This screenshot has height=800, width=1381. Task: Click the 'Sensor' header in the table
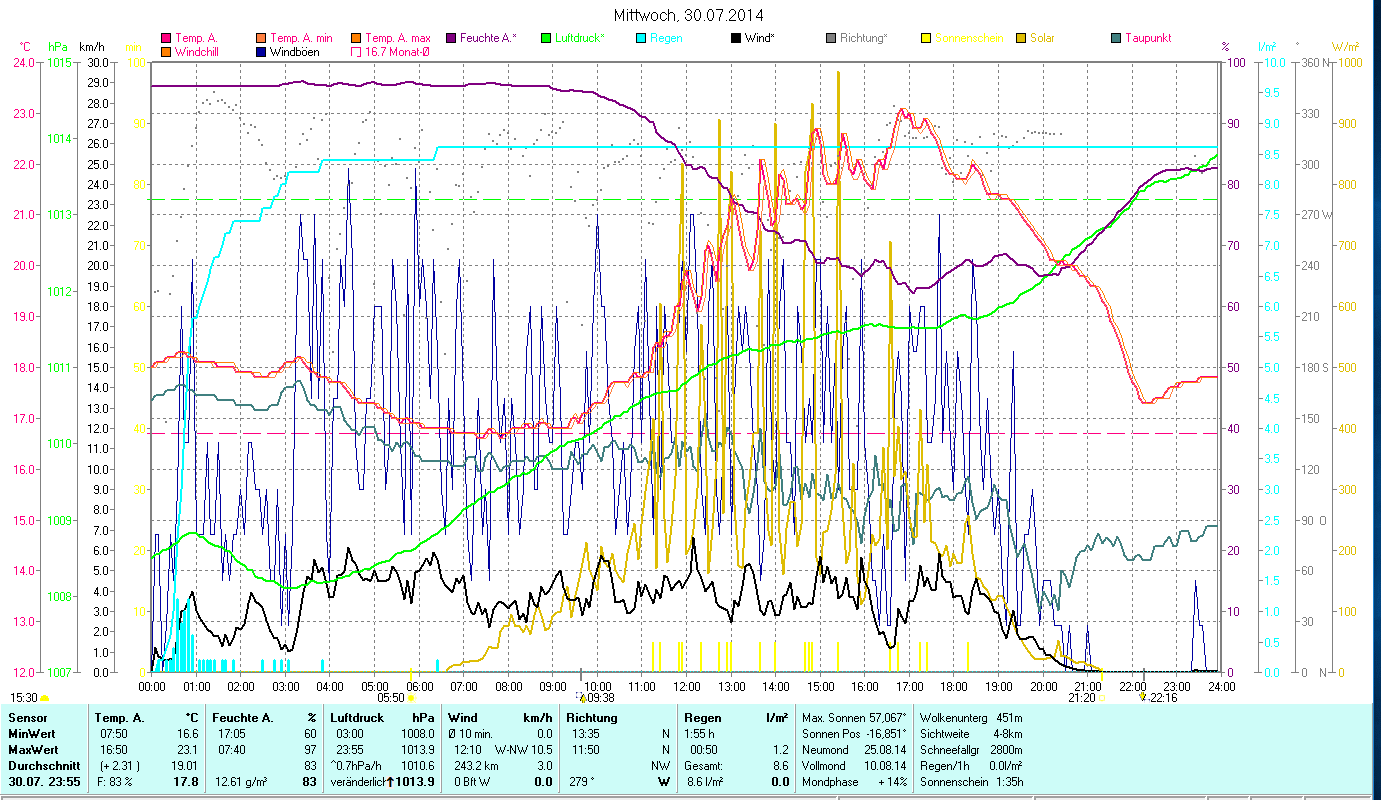point(27,718)
